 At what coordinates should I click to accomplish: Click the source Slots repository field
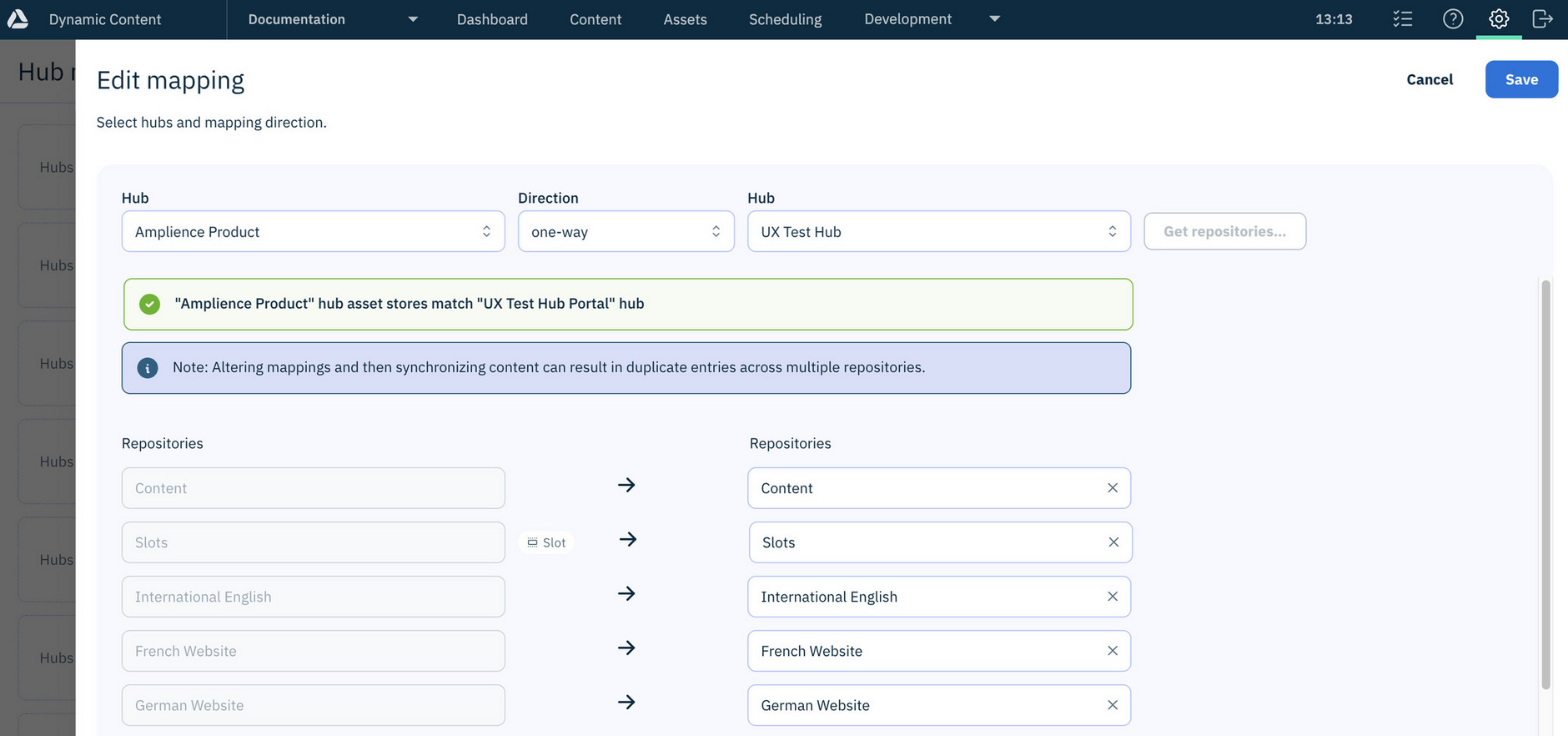coord(314,542)
